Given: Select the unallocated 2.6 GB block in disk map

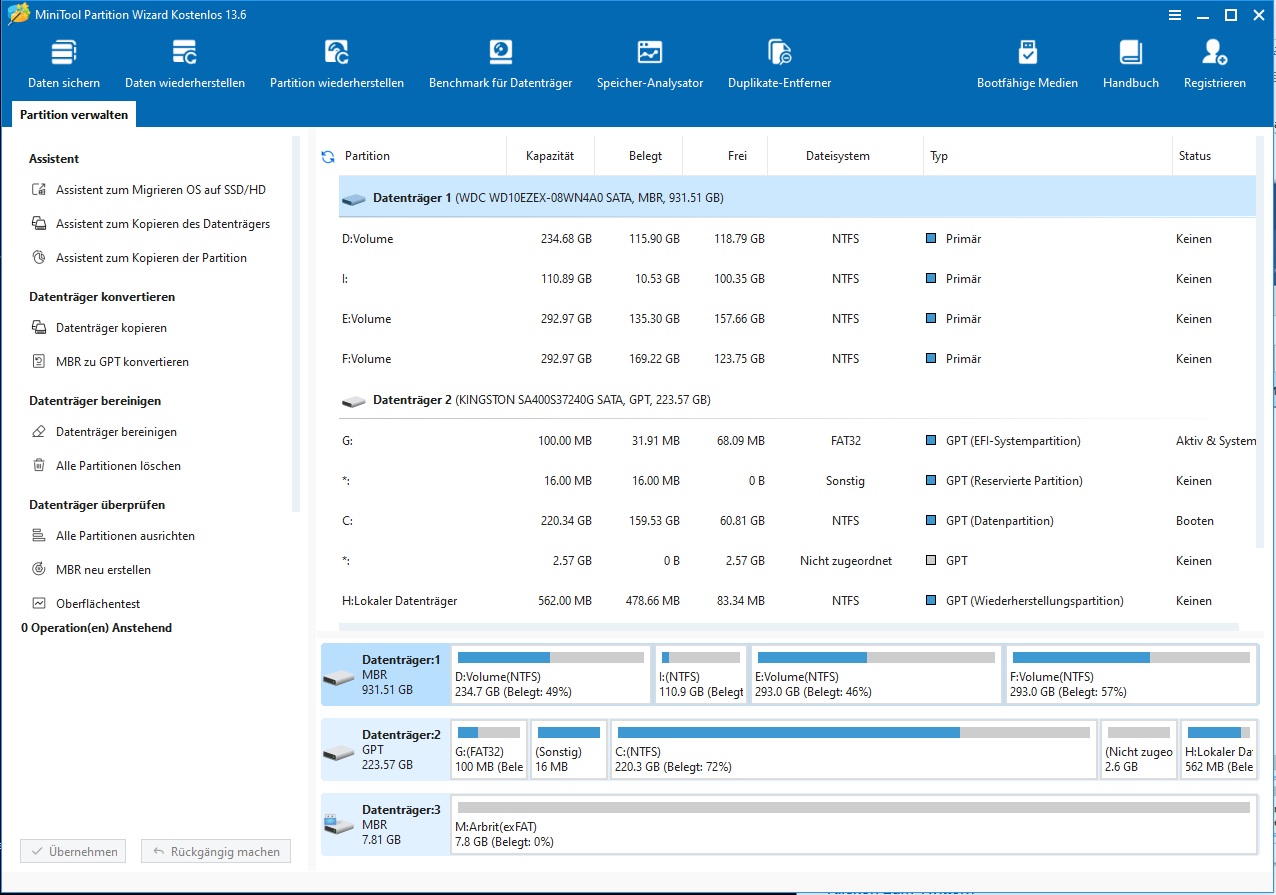Looking at the screenshot, I should click(1139, 749).
